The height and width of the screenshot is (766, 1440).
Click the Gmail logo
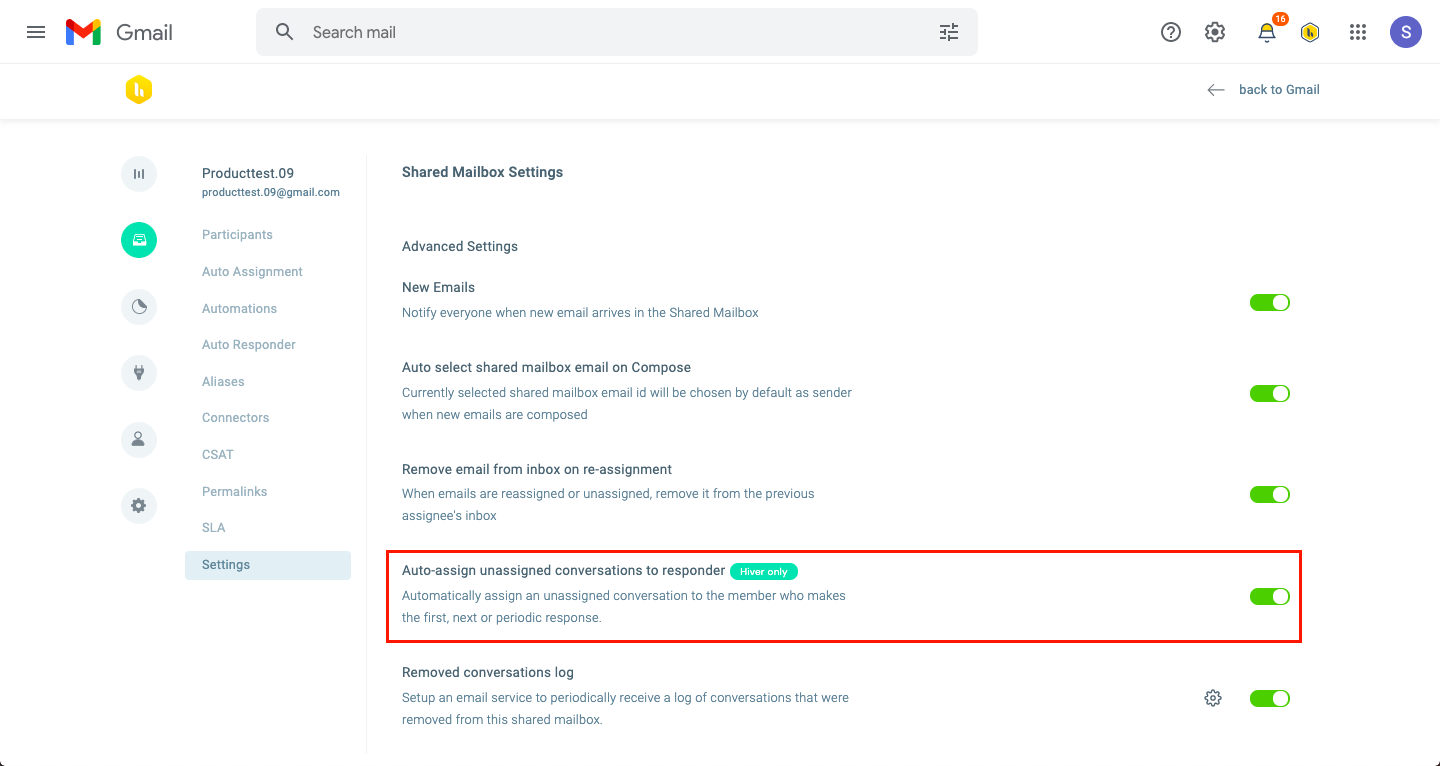coord(119,32)
